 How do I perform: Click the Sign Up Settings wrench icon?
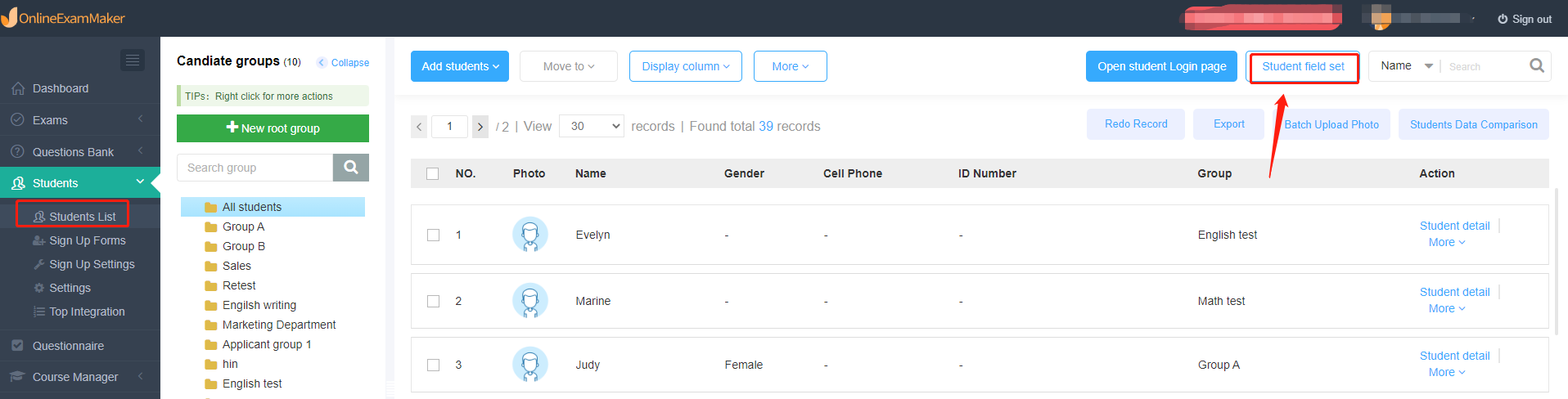point(38,264)
